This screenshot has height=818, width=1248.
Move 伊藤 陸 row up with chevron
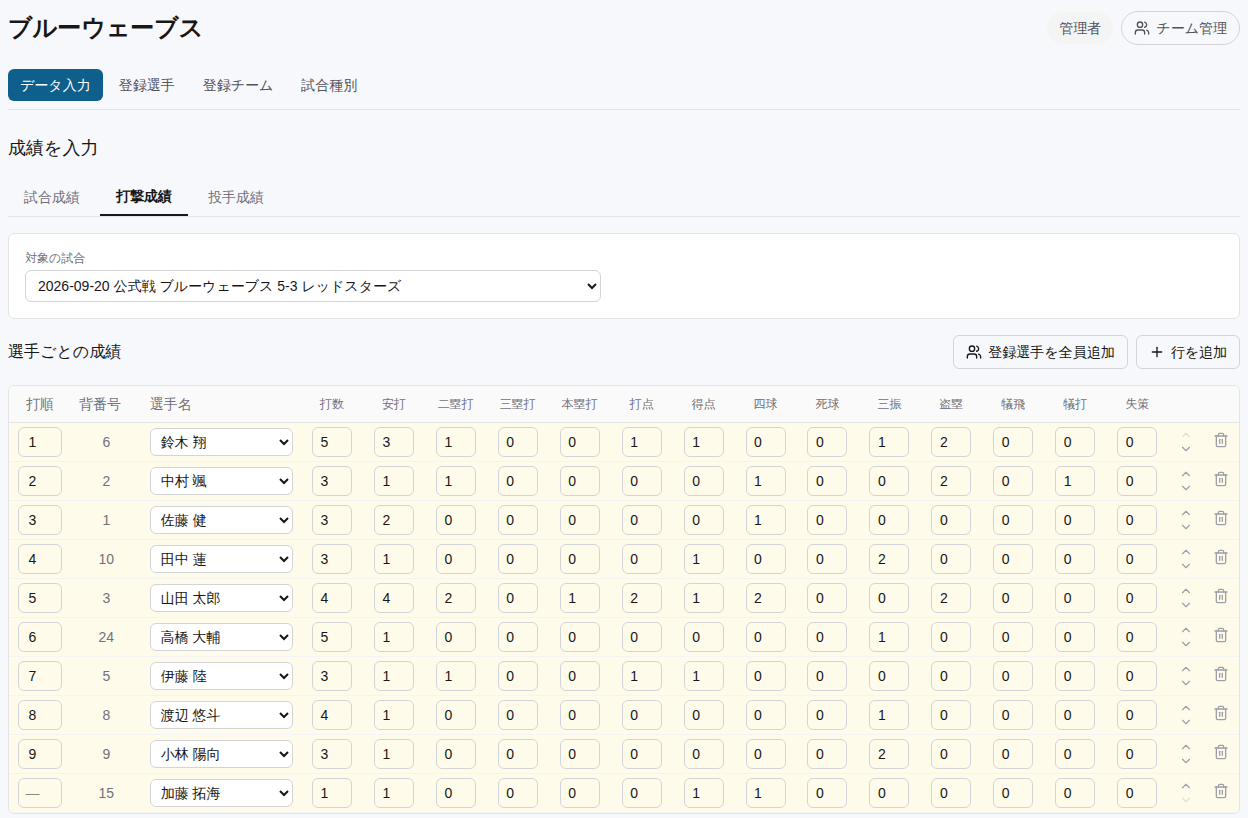[x=1186, y=669]
